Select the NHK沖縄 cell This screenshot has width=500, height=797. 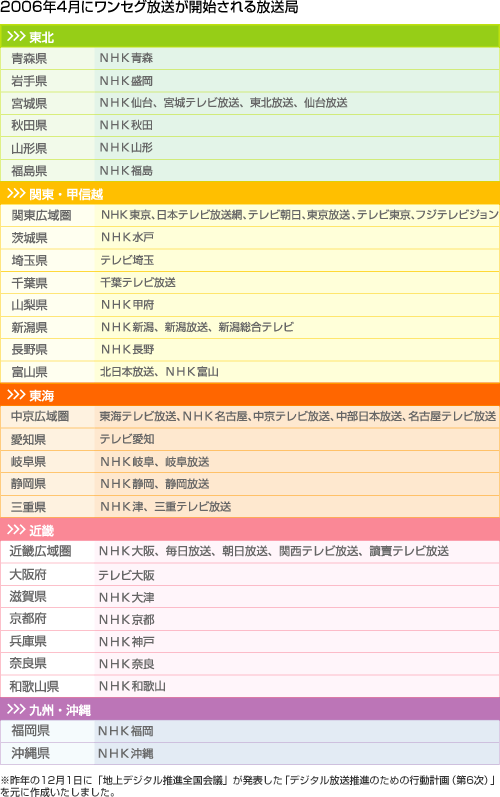297,753
